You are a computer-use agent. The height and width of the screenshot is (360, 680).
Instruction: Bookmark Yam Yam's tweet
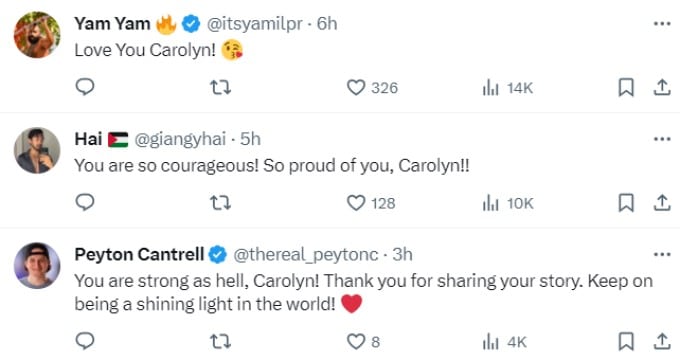click(x=626, y=88)
